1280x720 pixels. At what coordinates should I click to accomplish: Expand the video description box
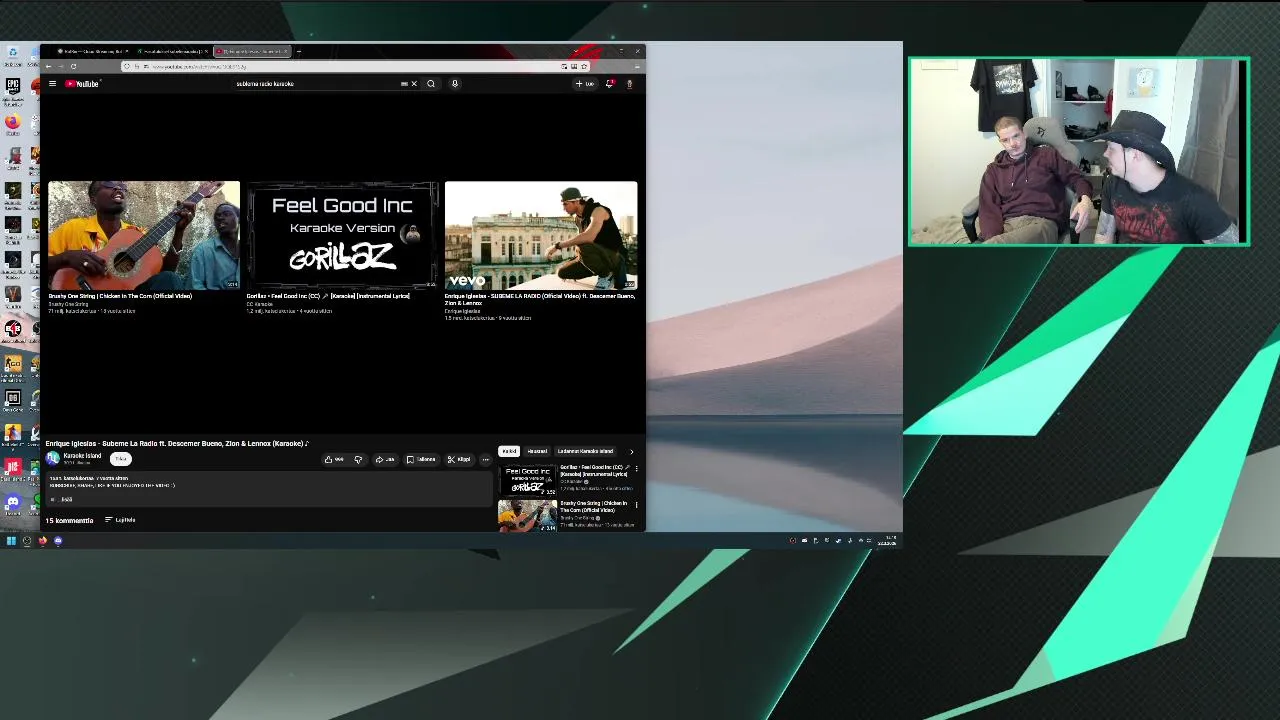268,488
